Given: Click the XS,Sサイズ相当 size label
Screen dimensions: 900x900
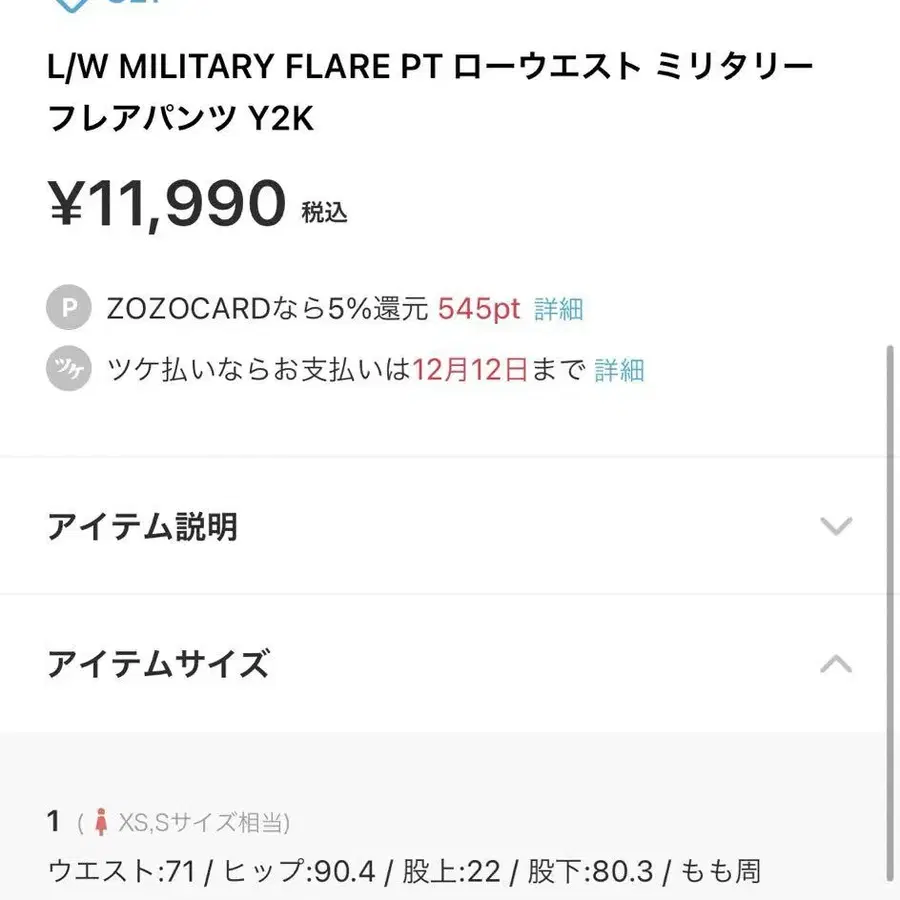Looking at the screenshot, I should coord(203,823).
